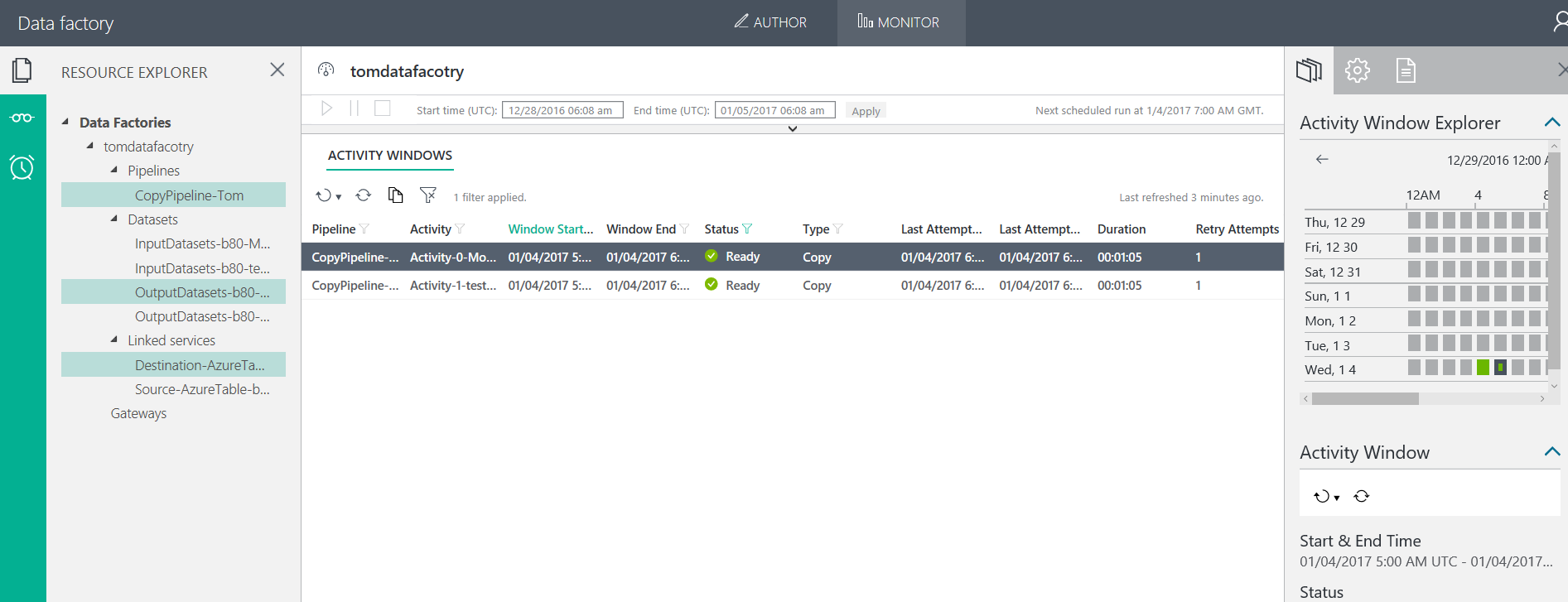Clear filters with the funnel-X icon
The height and width of the screenshot is (602, 1568).
click(428, 195)
